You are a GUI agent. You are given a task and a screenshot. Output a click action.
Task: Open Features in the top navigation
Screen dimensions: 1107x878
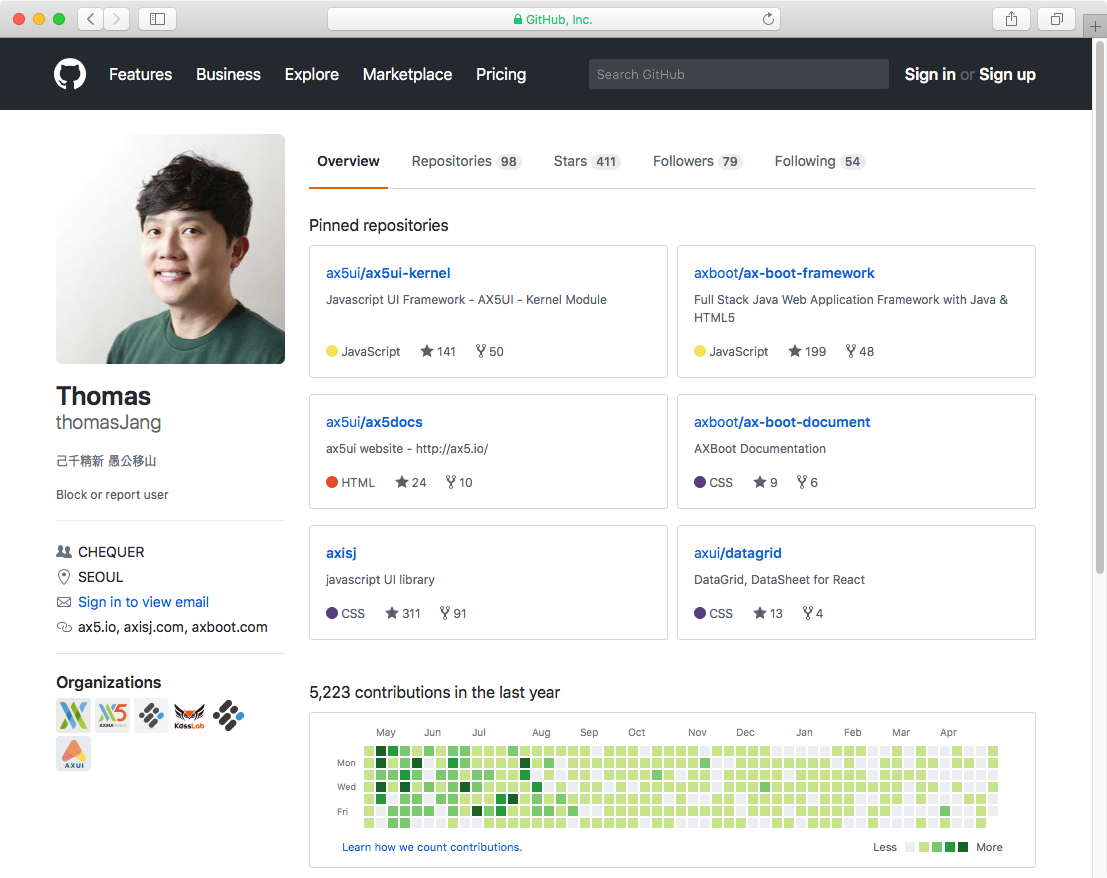pos(140,74)
